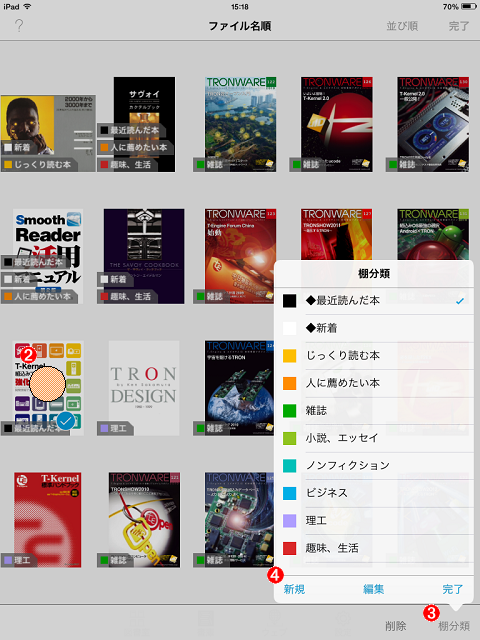Tap 完了 in the category popup

pos(453,589)
